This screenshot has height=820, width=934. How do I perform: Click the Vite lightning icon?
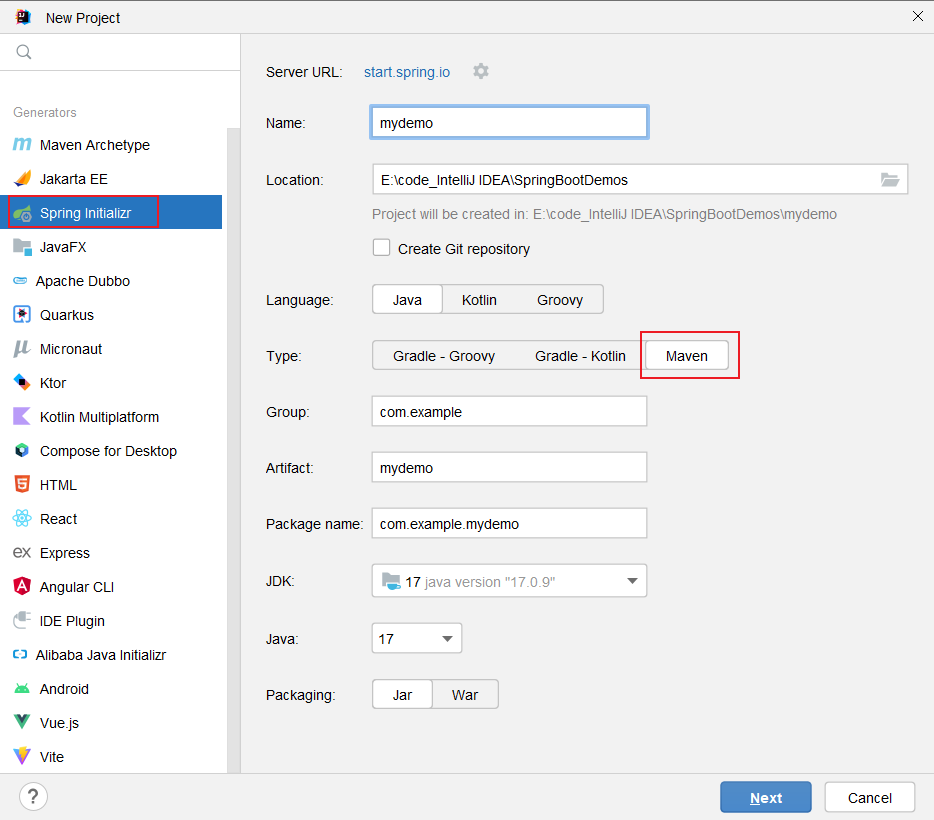[22, 756]
